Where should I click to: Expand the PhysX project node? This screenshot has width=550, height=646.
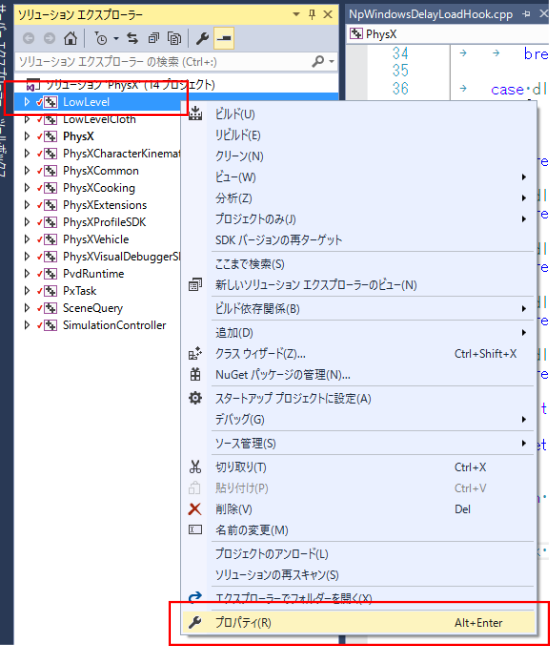tap(27, 136)
